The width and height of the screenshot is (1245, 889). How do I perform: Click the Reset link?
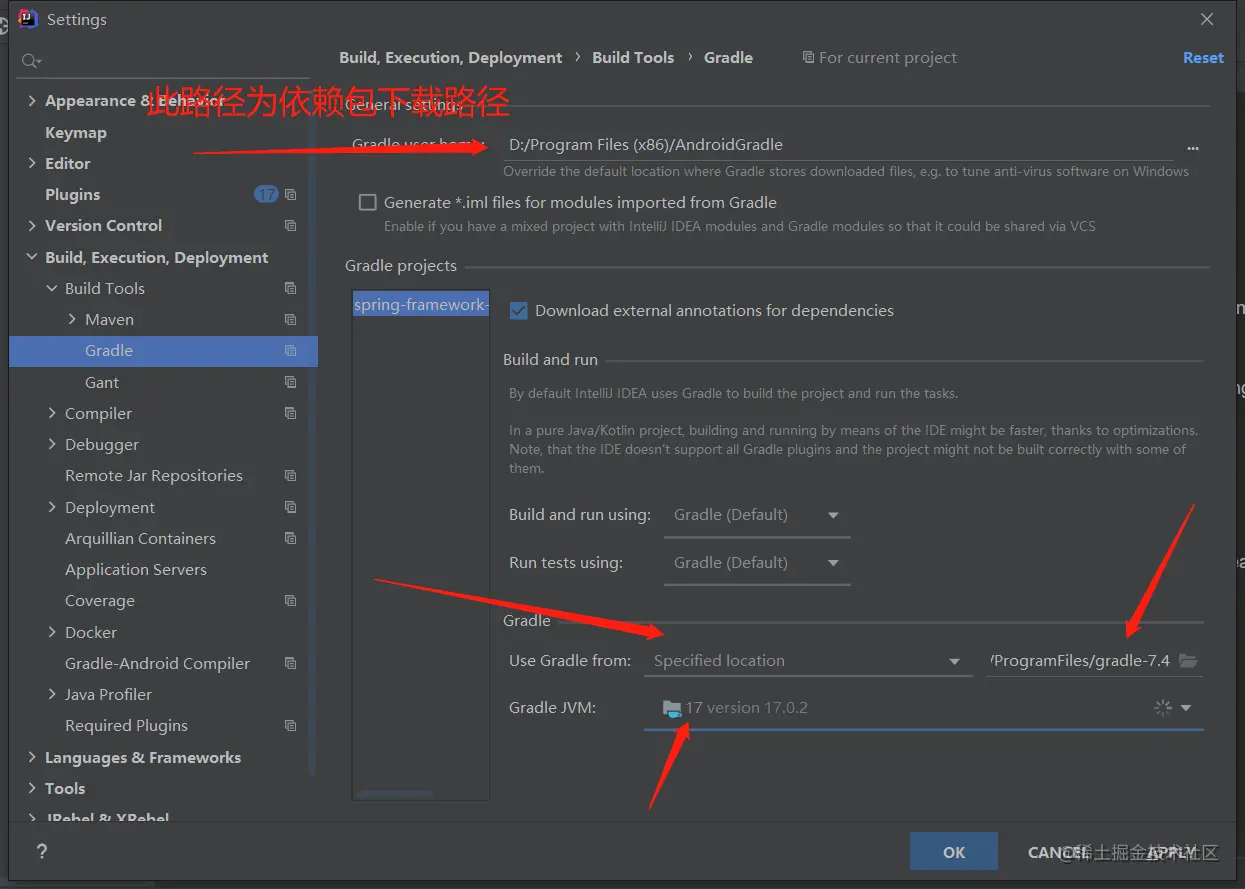1203,58
